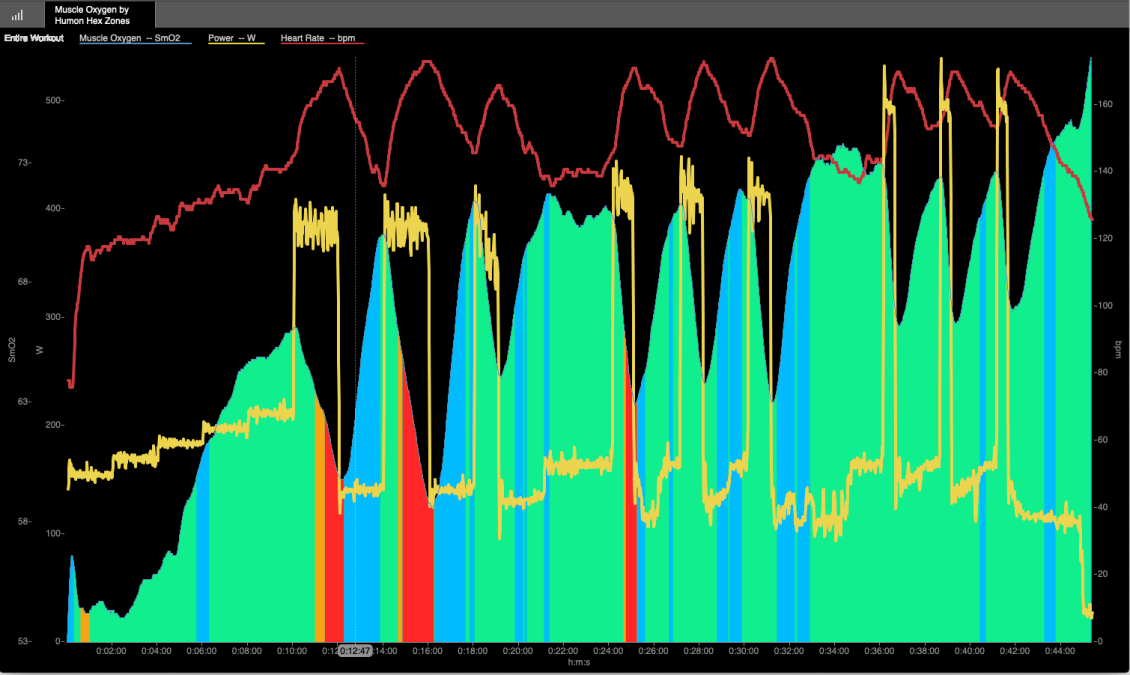Click the 0:16:00 time axis label
Viewport: 1130px width, 675px height.
pos(427,651)
